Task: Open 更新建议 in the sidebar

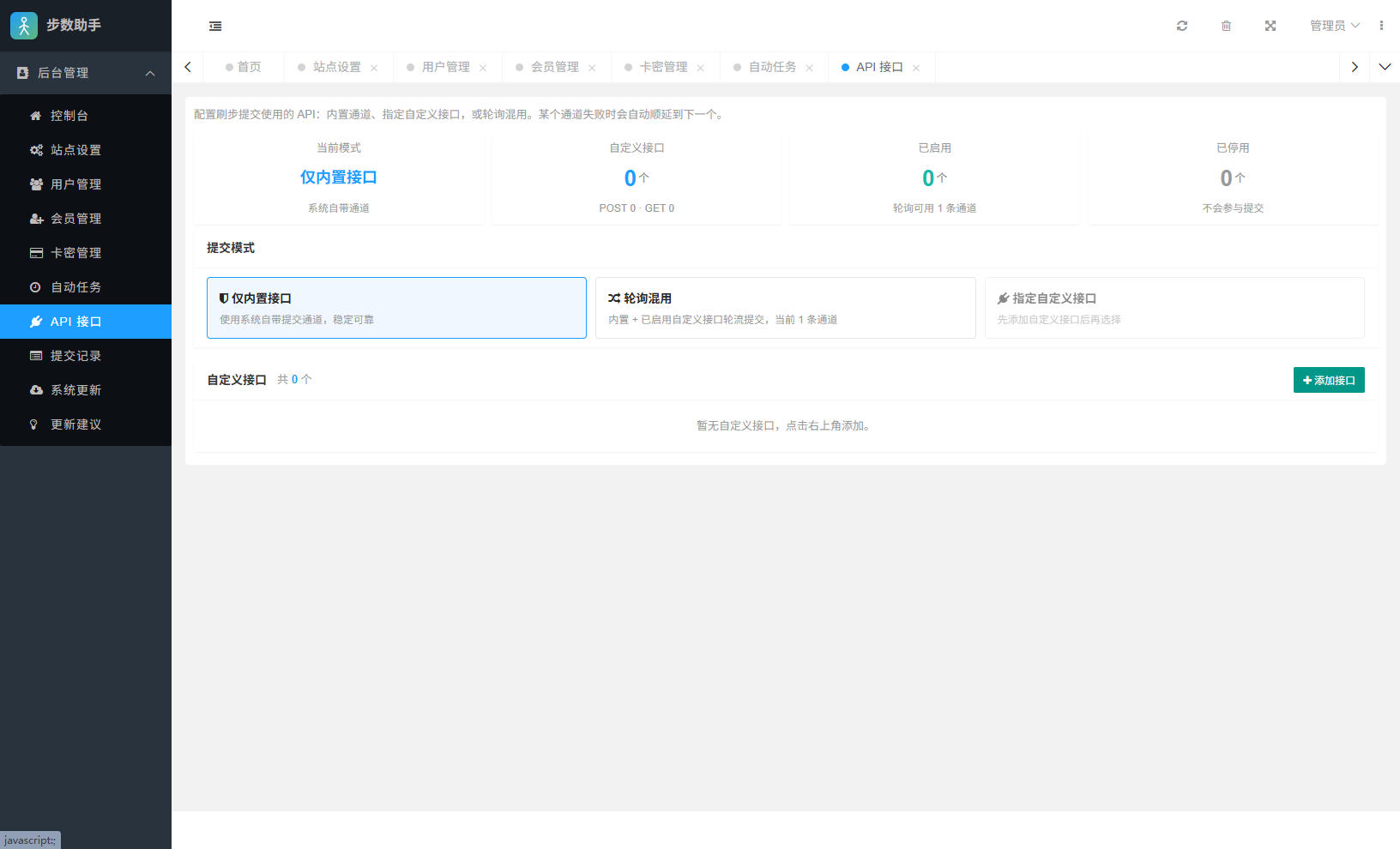Action: pyautogui.click(x=86, y=424)
